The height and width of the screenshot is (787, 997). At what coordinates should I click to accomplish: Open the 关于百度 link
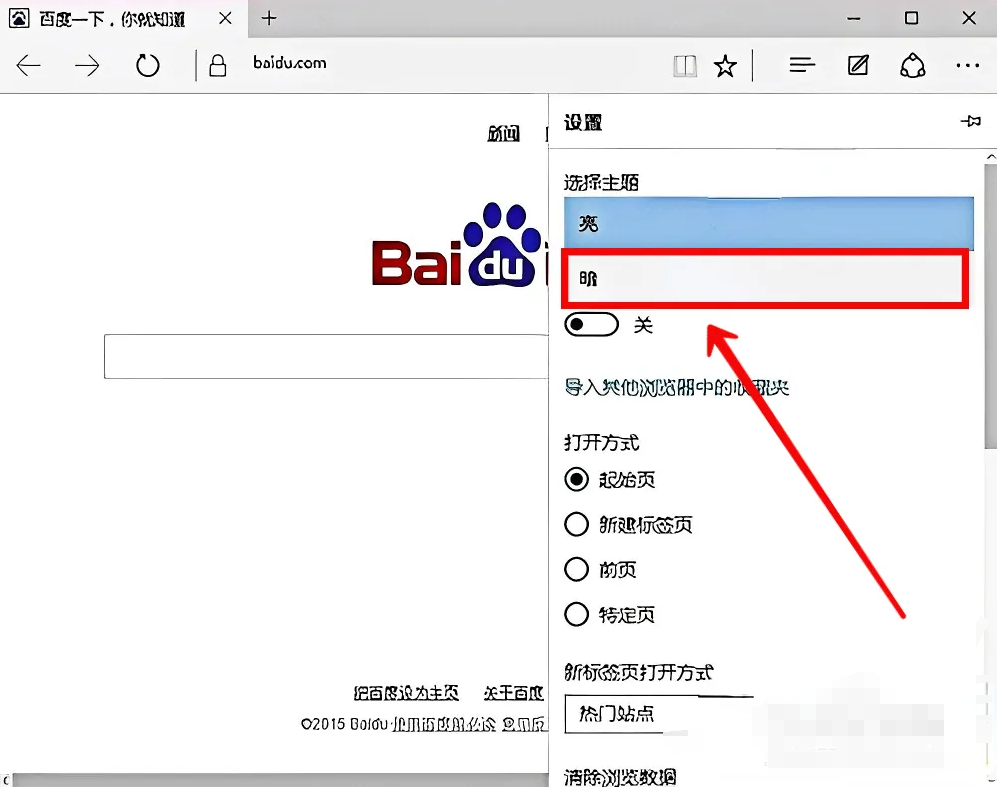[x=514, y=692]
